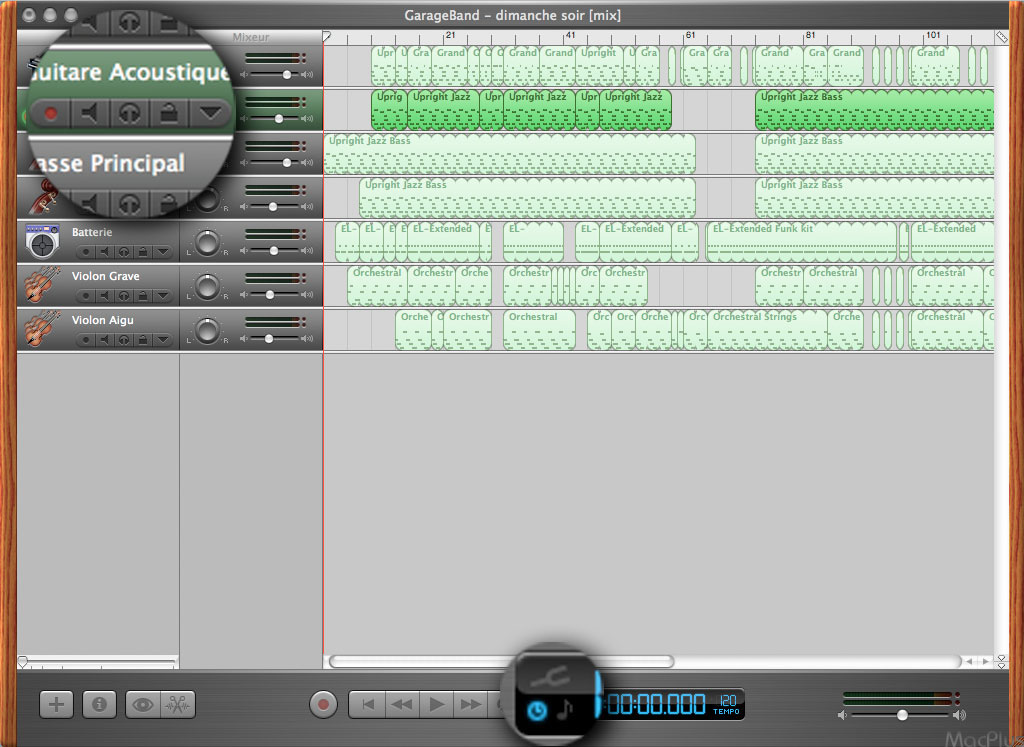
Task: Fast-forward the song
Action: click(x=470, y=705)
